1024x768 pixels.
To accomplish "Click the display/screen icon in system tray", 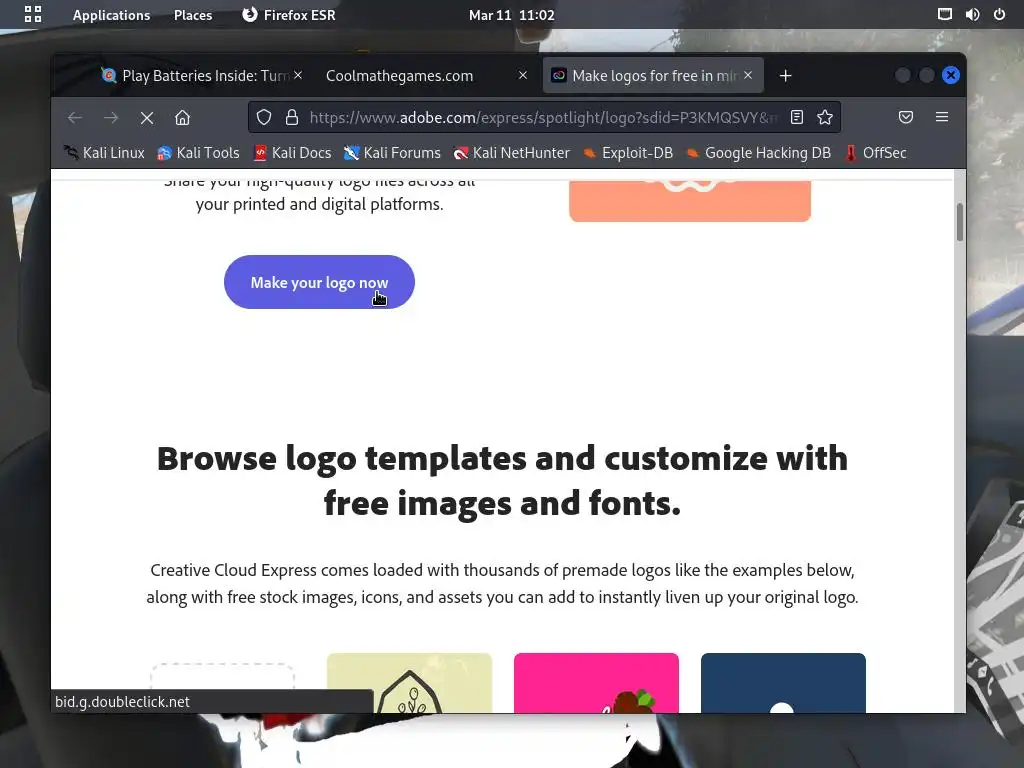I will point(944,14).
